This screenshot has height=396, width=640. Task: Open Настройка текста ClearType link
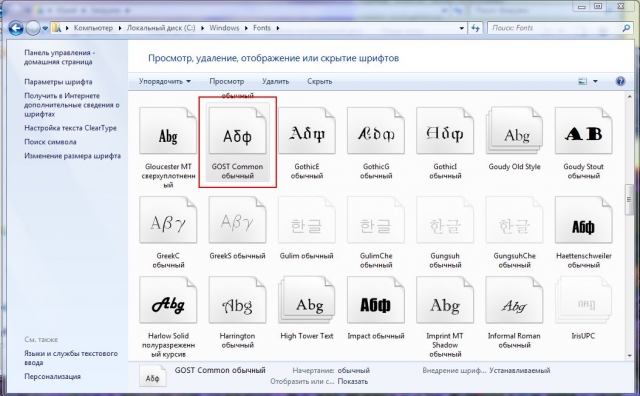click(70, 128)
